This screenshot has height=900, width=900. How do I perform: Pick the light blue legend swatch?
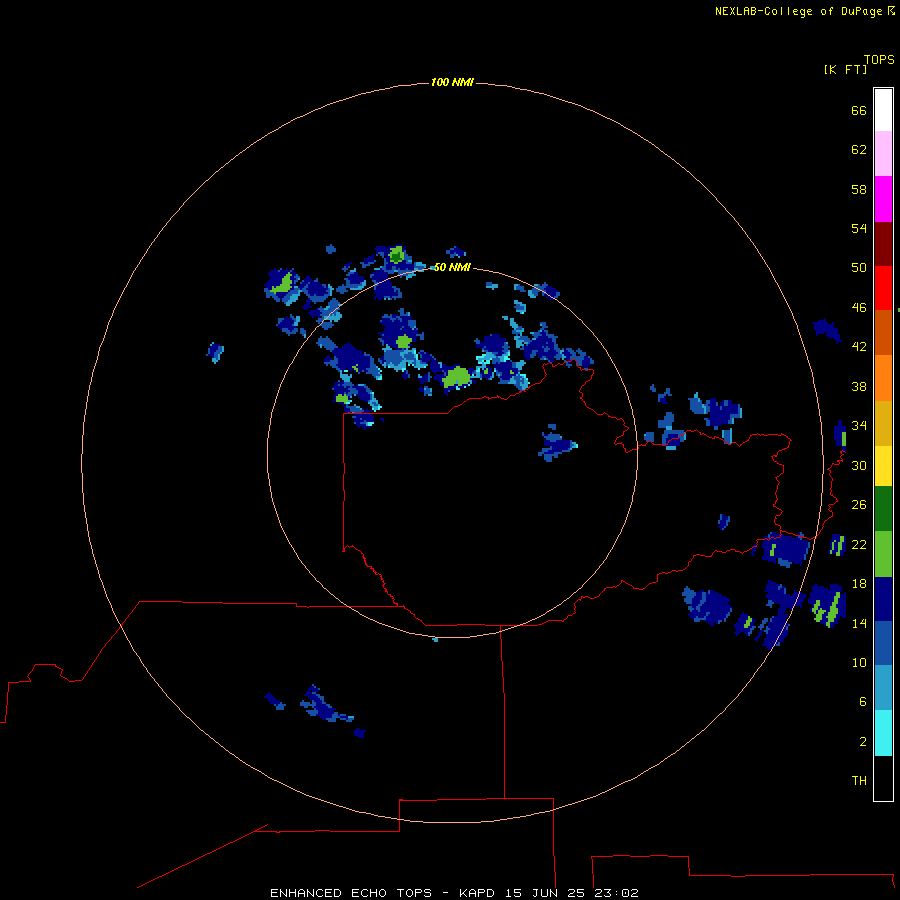(x=883, y=688)
